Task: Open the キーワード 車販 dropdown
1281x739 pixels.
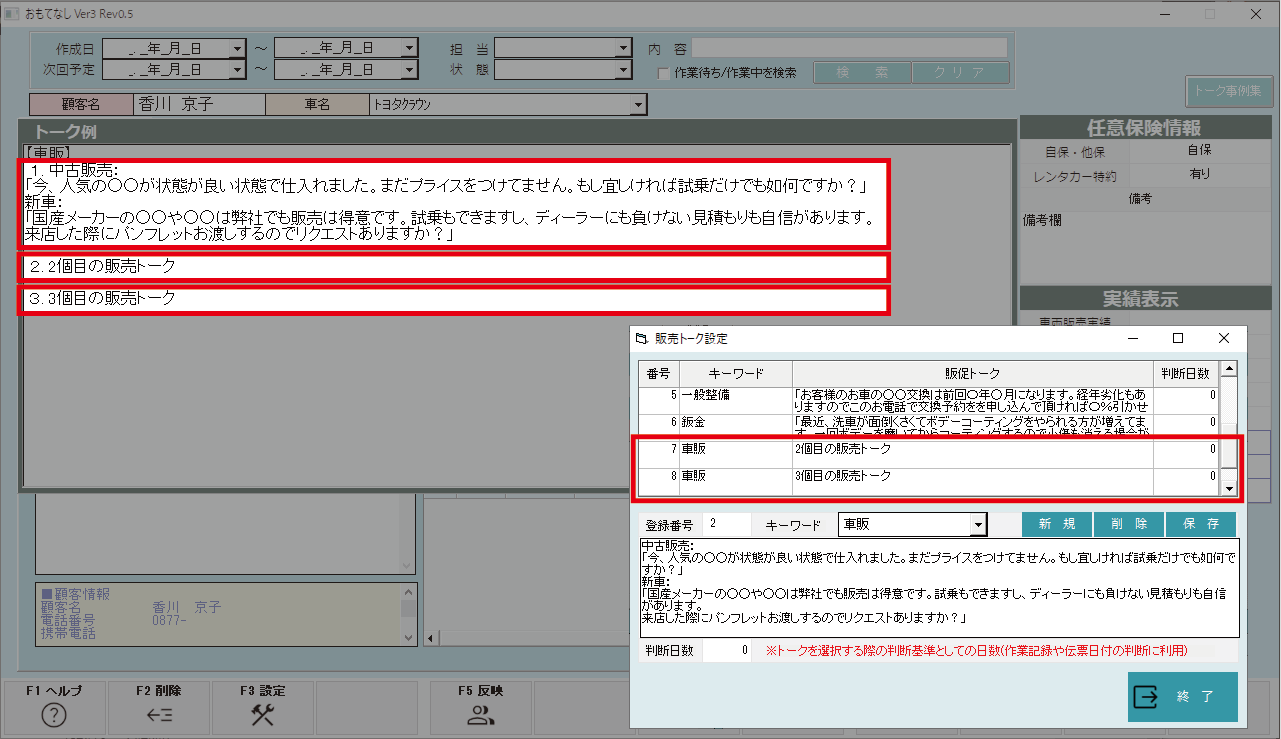Action: coord(978,524)
